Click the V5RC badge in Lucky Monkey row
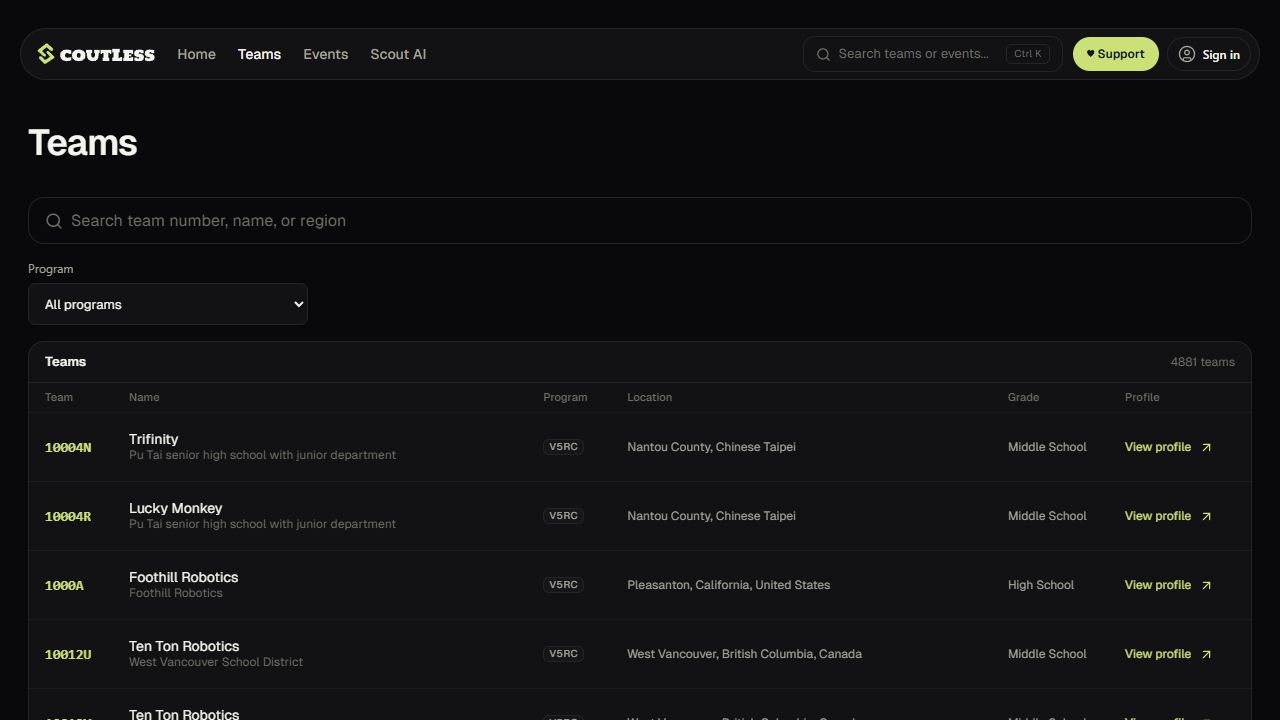The width and height of the screenshot is (1280, 720). (x=563, y=516)
